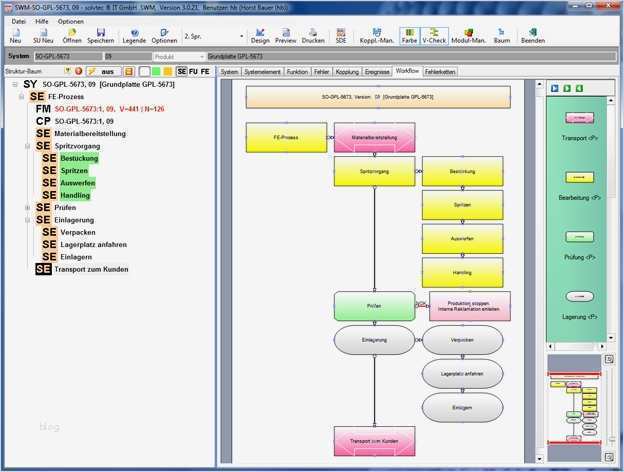This screenshot has width=624, height=472.
Task: Select the Lagerung <P> palette shape
Action: pos(579,296)
